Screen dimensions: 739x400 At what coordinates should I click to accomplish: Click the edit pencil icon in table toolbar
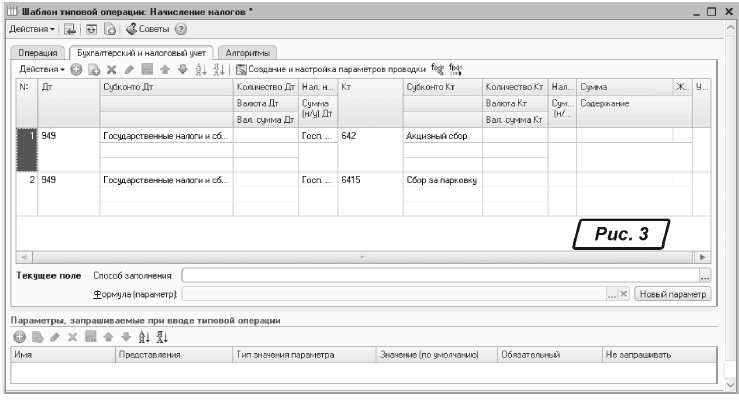(128, 70)
